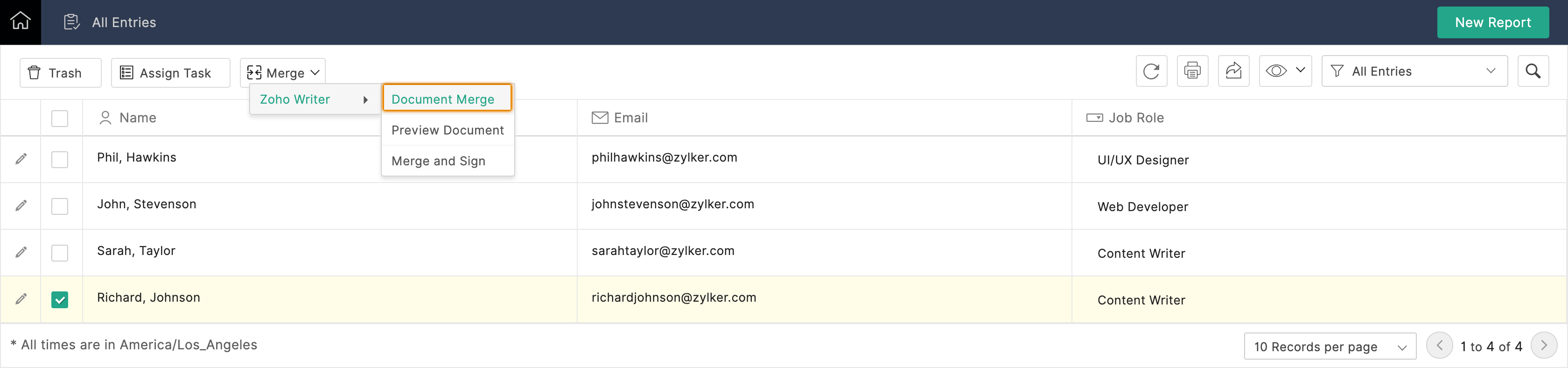Click the home icon
The width and height of the screenshot is (1568, 368).
tap(20, 22)
